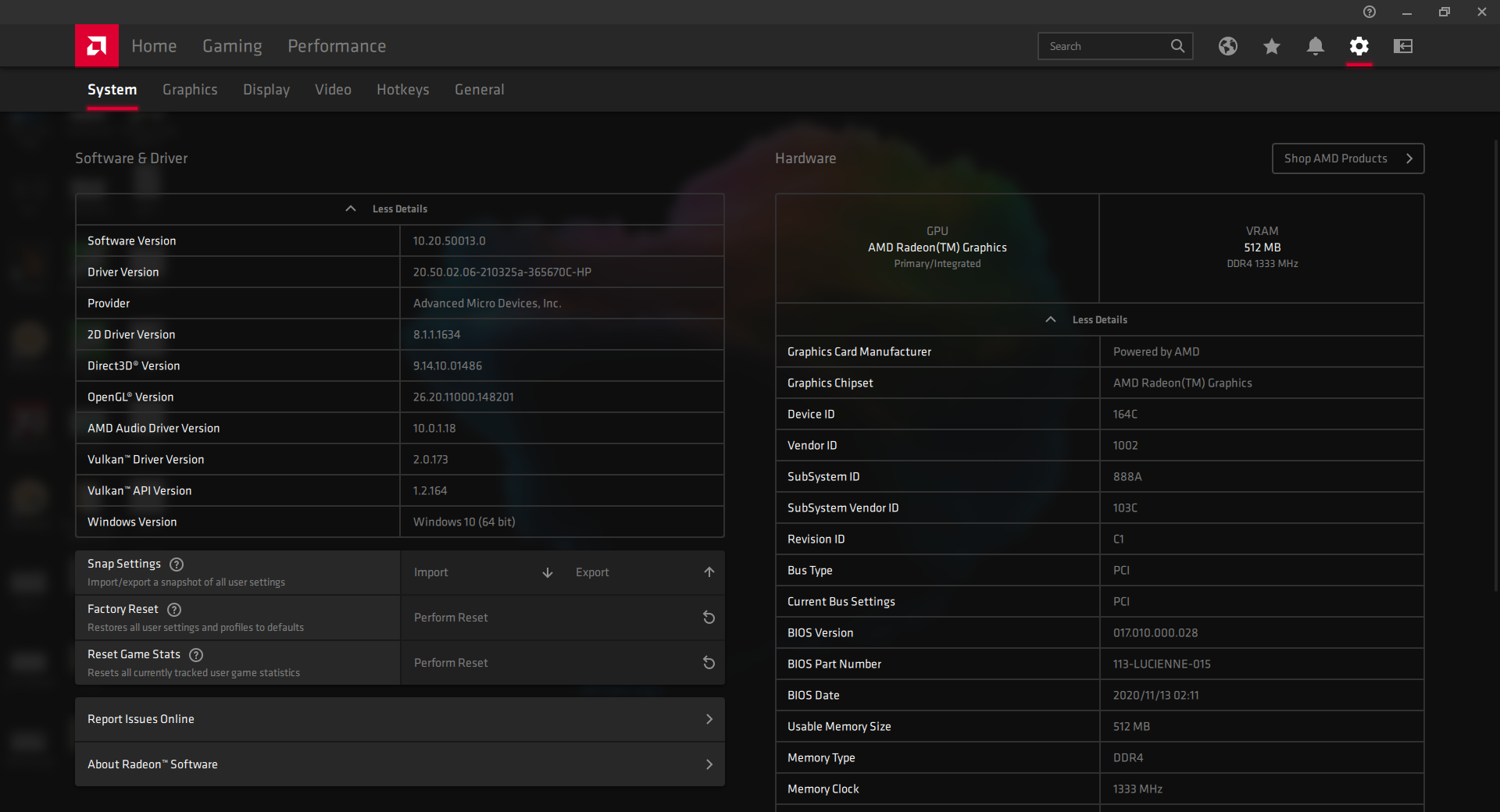Click Export snapshot button
This screenshot has width=1500, height=812.
(x=644, y=572)
